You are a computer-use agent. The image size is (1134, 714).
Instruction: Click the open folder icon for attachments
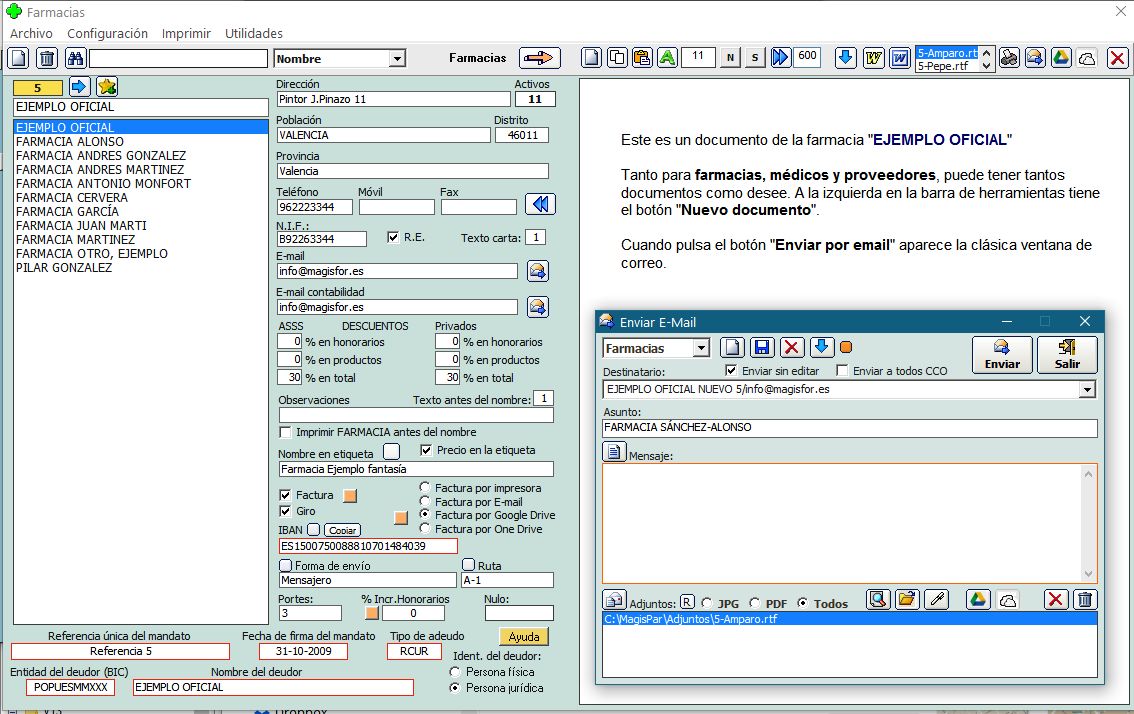pyautogui.click(x=906, y=600)
